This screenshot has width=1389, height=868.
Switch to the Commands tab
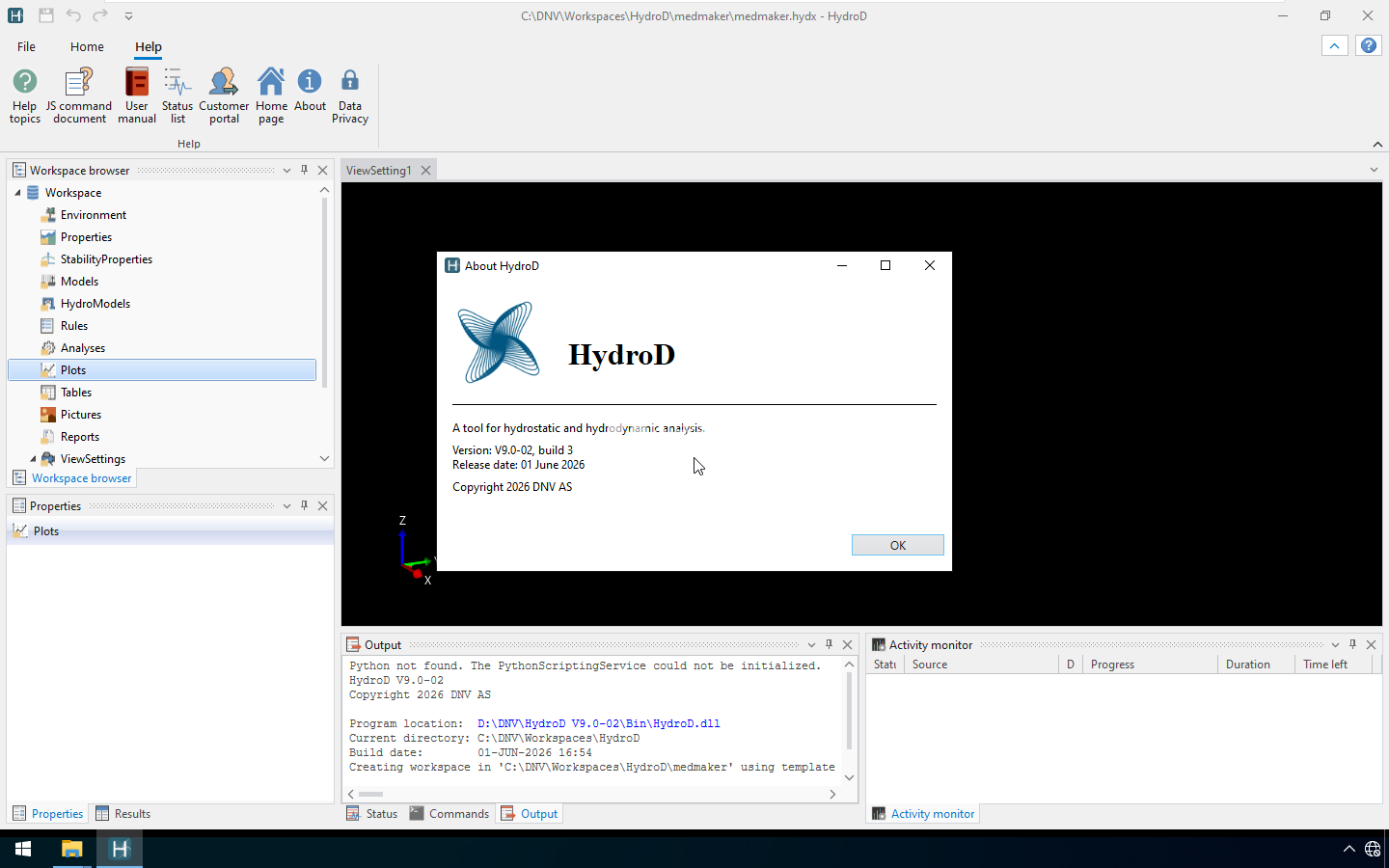449,814
